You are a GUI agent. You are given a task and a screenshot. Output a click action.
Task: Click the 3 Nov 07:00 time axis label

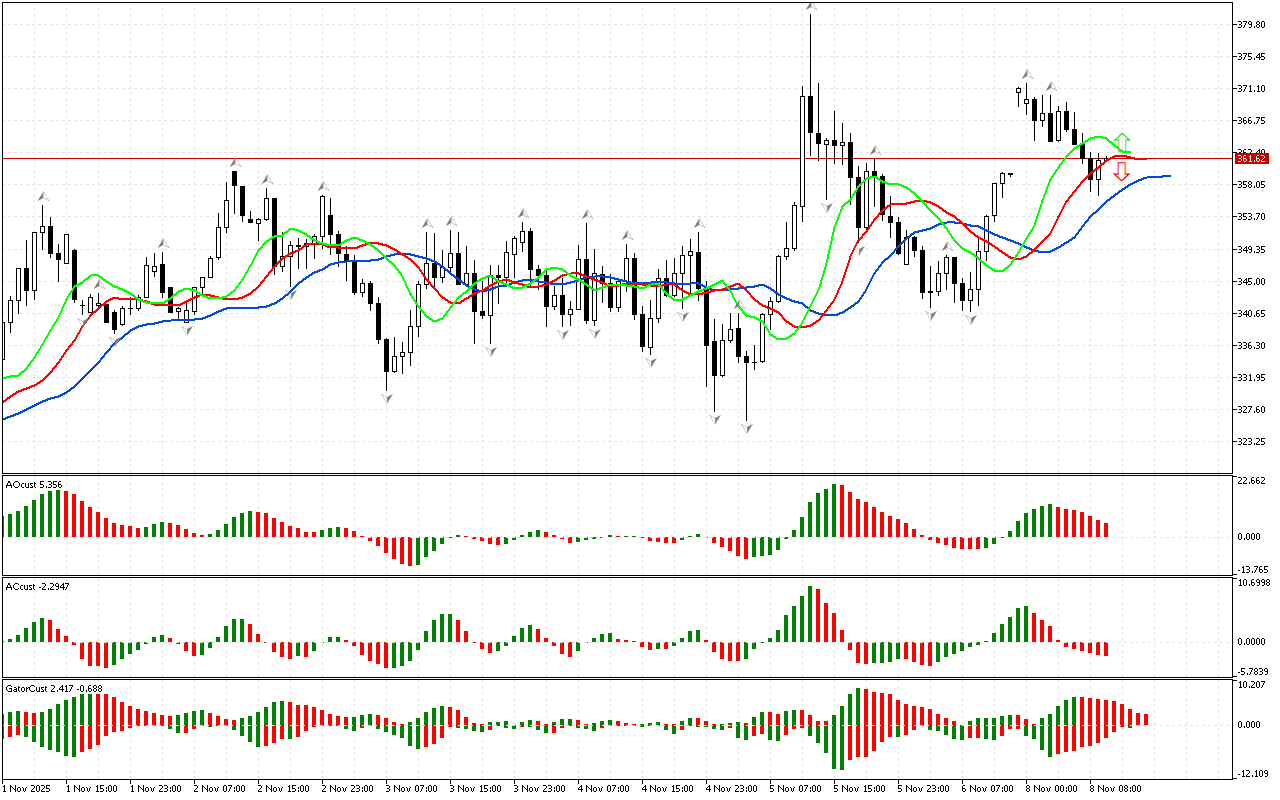pyautogui.click(x=414, y=788)
